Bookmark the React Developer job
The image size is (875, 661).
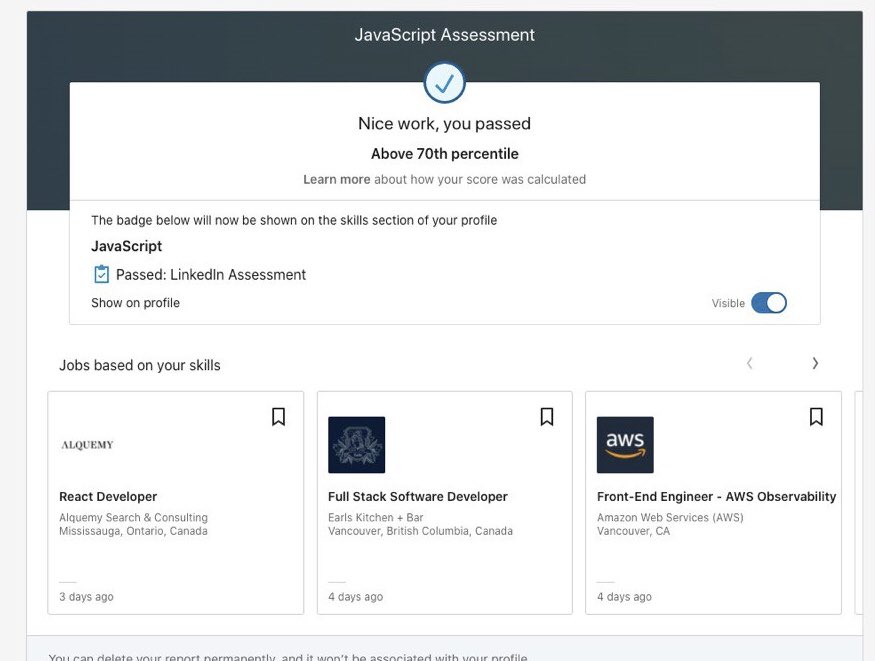[x=278, y=417]
